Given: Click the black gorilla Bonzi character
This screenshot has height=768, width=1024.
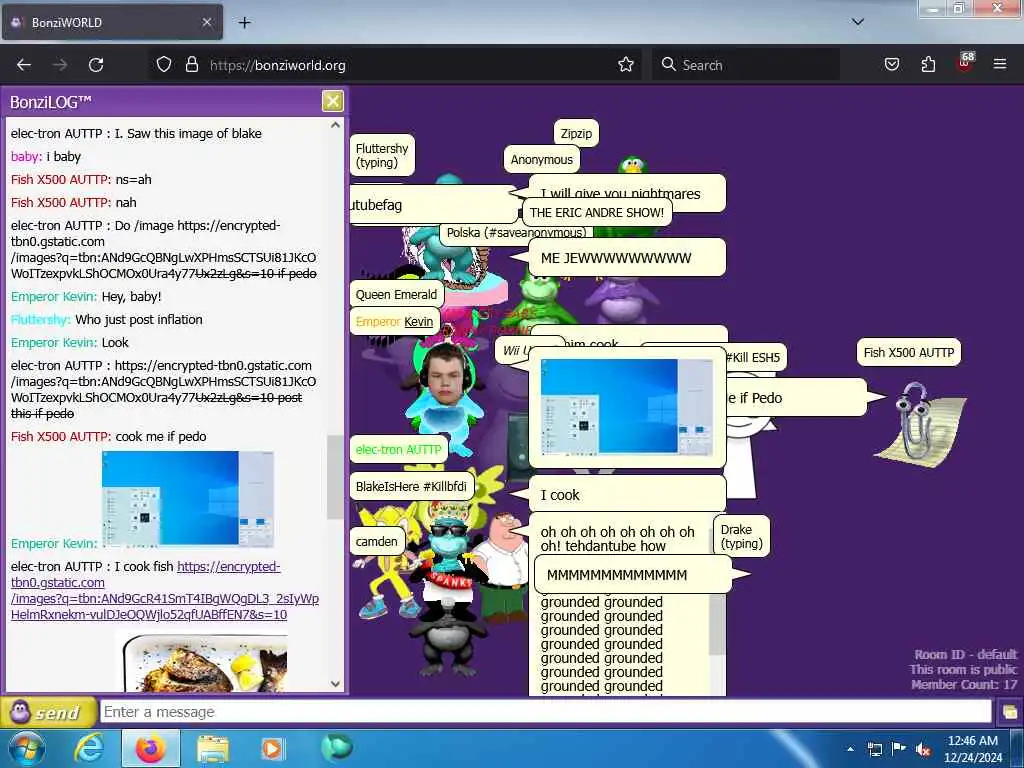Looking at the screenshot, I should [x=448, y=636].
